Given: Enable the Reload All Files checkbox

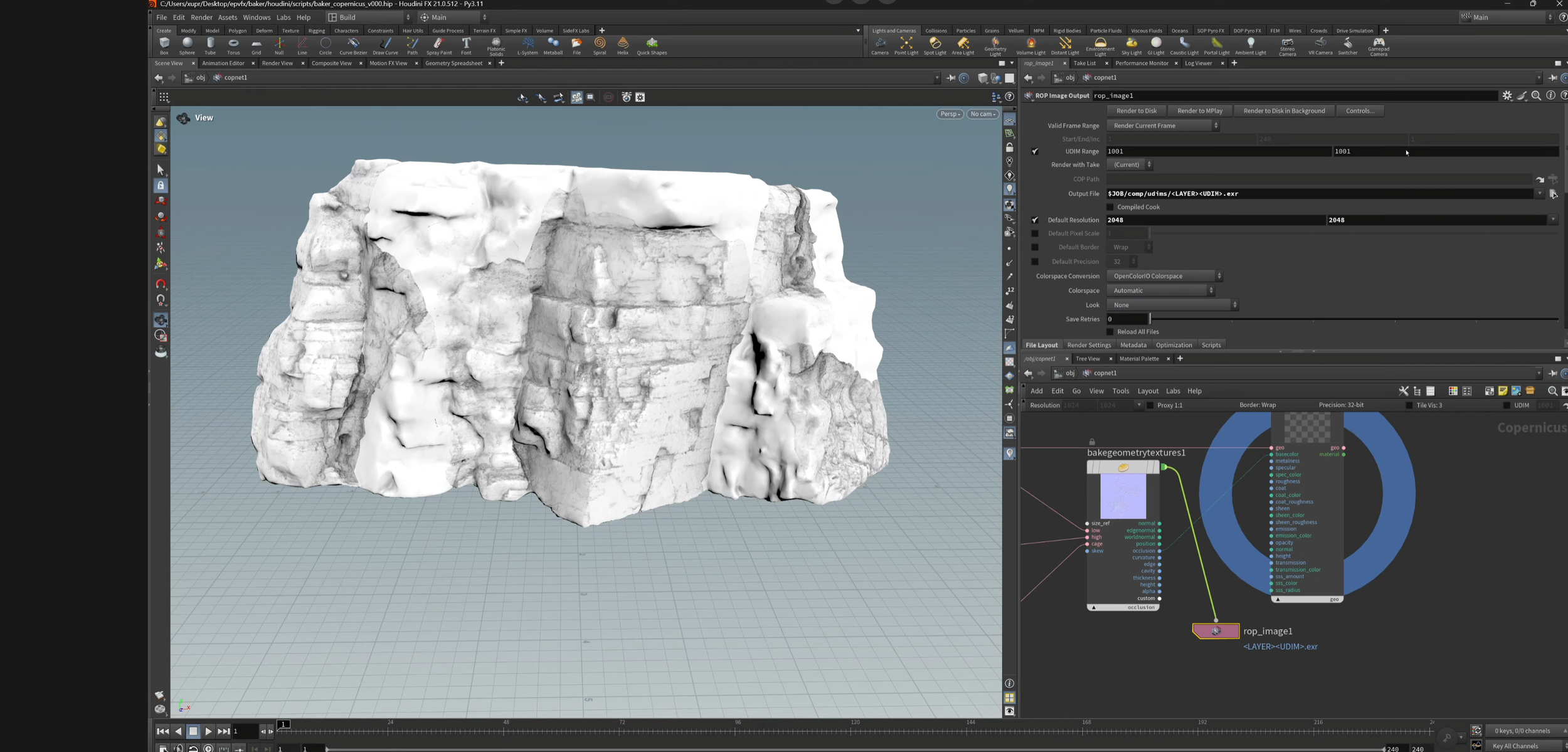Looking at the screenshot, I should pos(1110,332).
